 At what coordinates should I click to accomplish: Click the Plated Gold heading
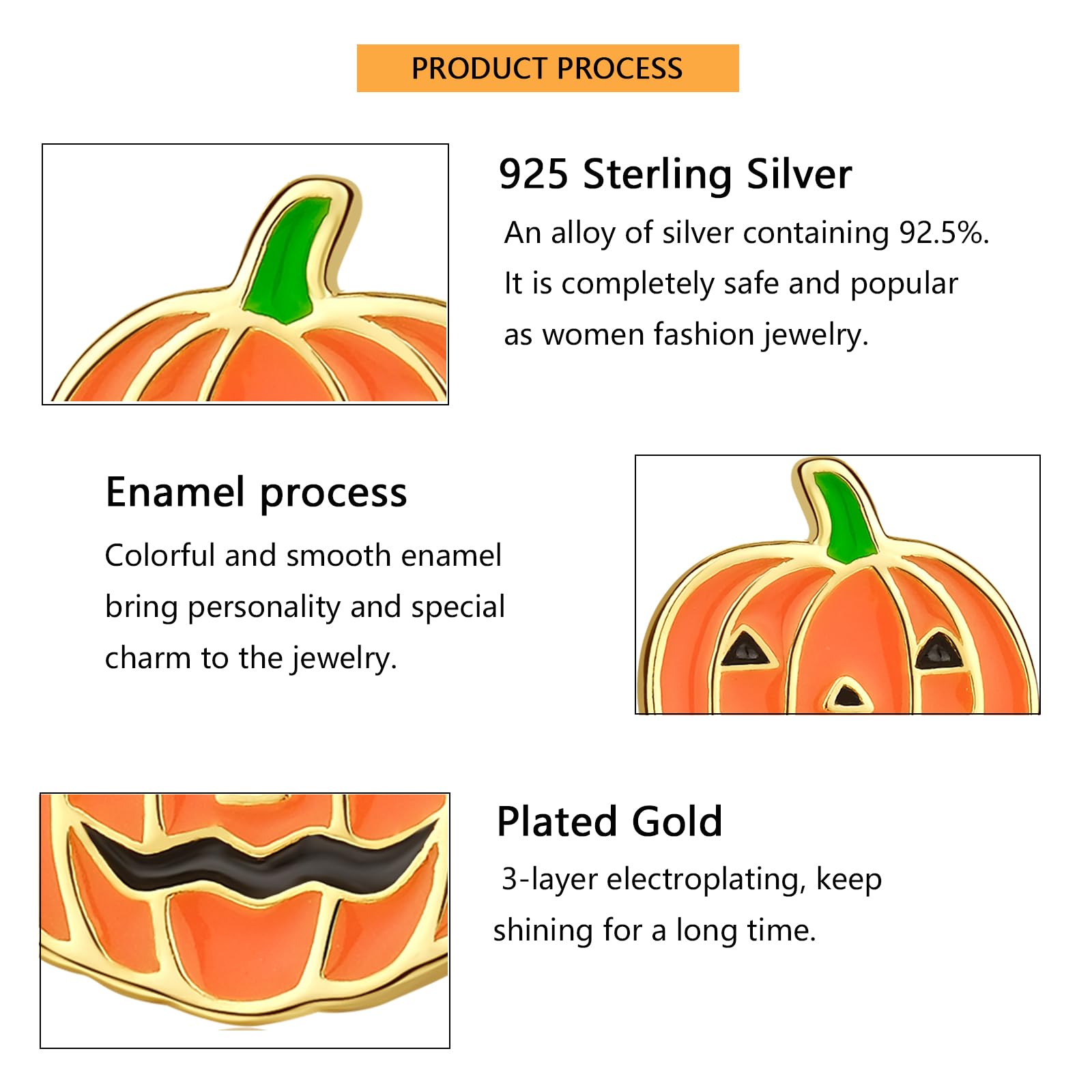[609, 821]
